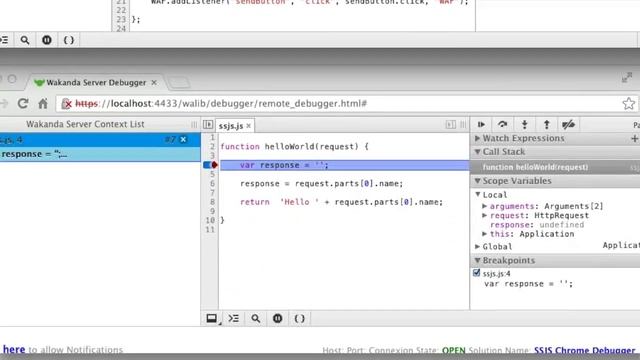This screenshot has width=640, height=360.
Task: Toggle the breakpoint marker on line 4
Action: point(211,165)
